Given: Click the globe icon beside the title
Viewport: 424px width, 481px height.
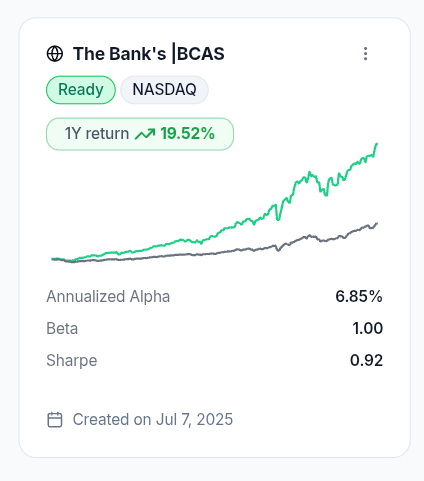Looking at the screenshot, I should point(55,54).
